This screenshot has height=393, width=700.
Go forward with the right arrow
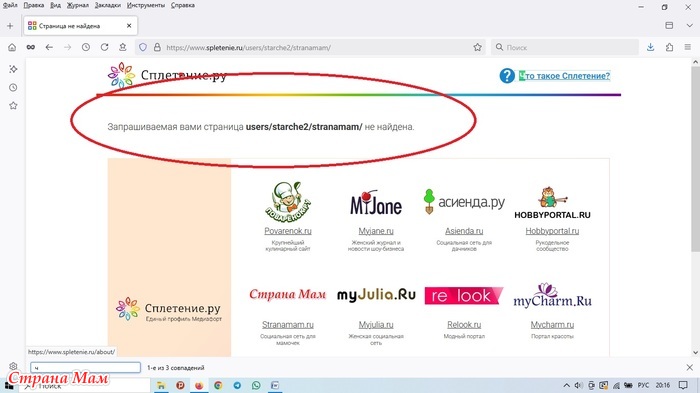point(67,47)
